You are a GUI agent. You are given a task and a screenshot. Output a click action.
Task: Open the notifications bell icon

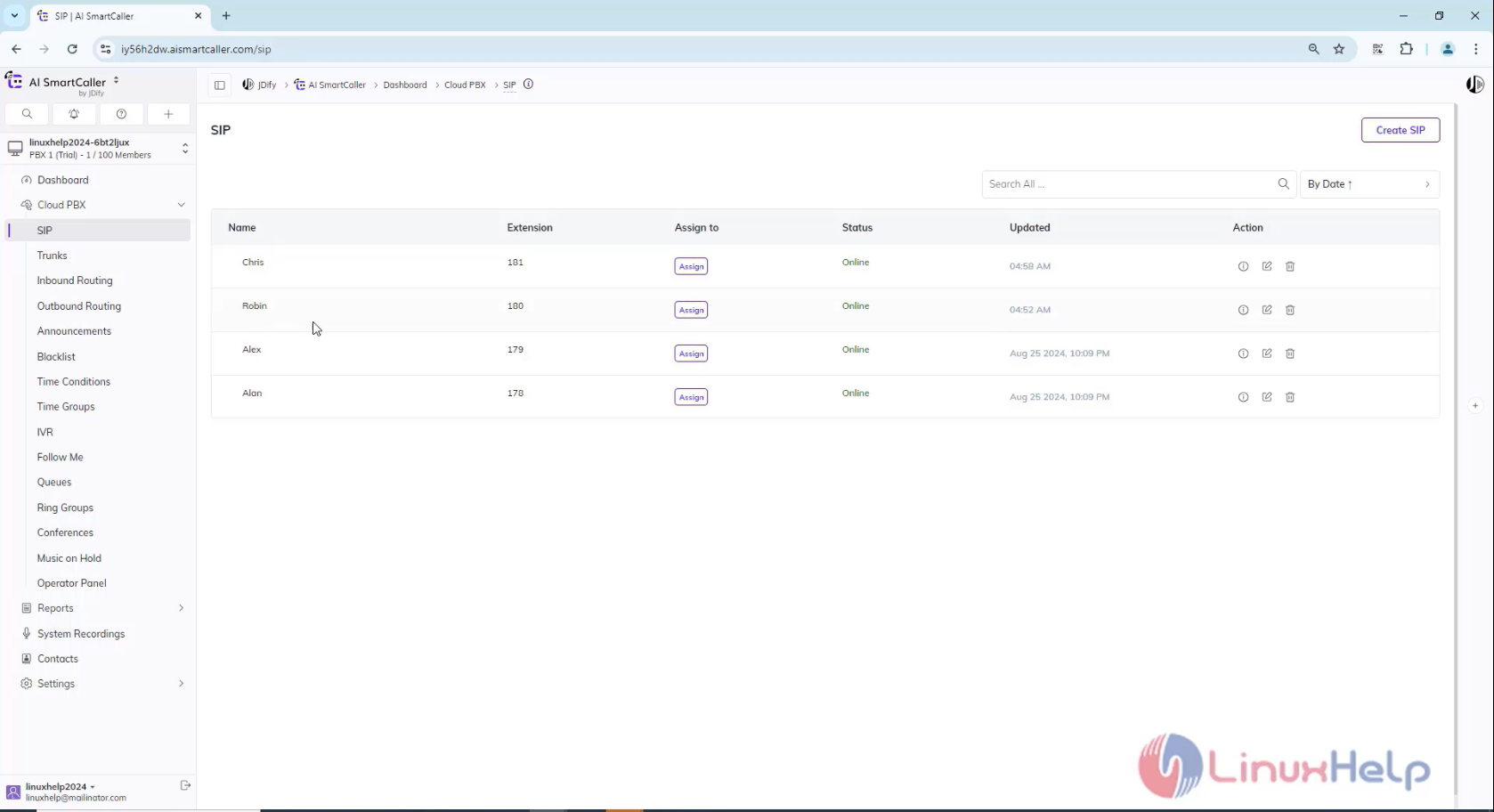(x=74, y=114)
